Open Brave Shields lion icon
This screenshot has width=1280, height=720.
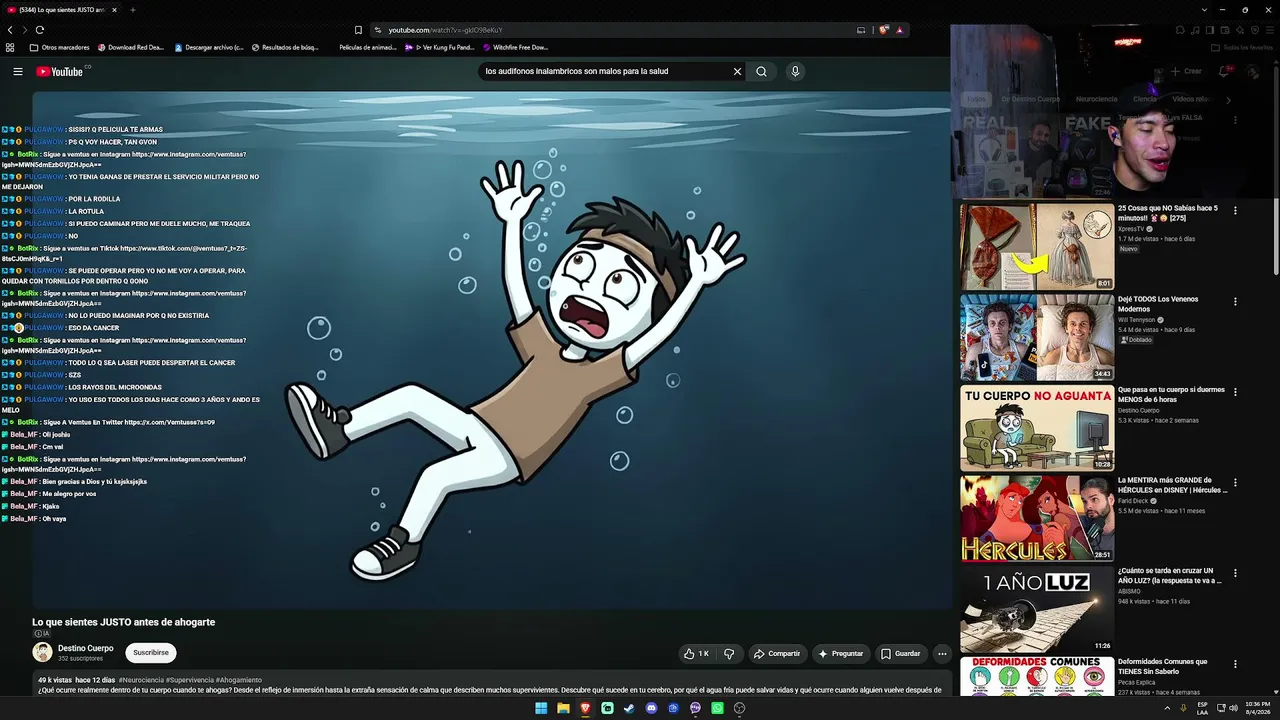pos(884,30)
